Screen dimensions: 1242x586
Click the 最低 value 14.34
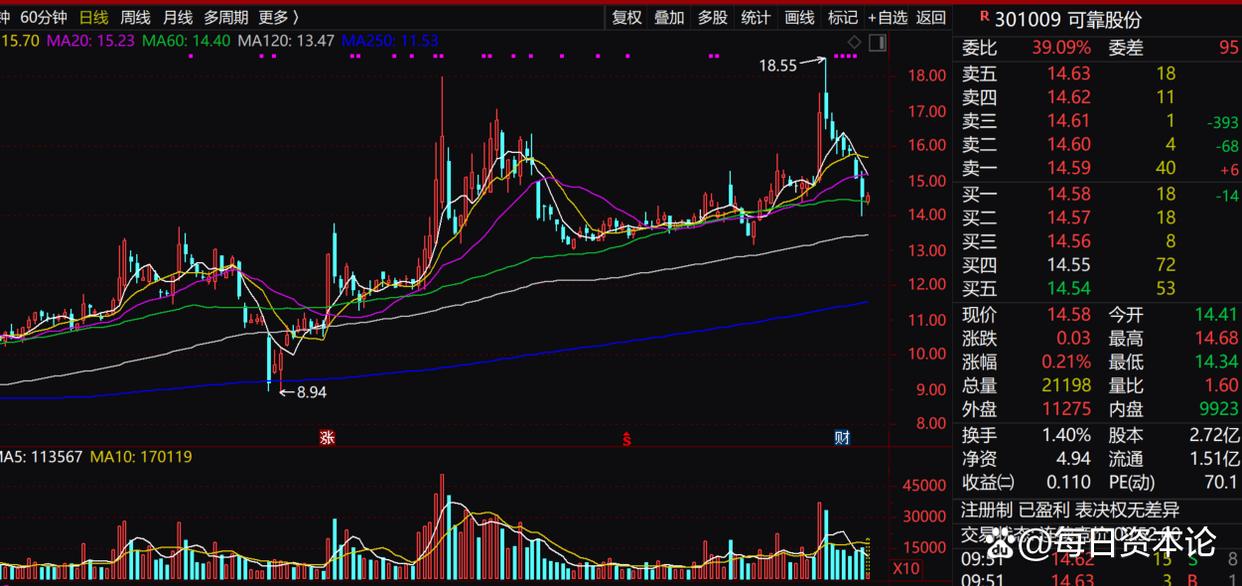[1216, 362]
